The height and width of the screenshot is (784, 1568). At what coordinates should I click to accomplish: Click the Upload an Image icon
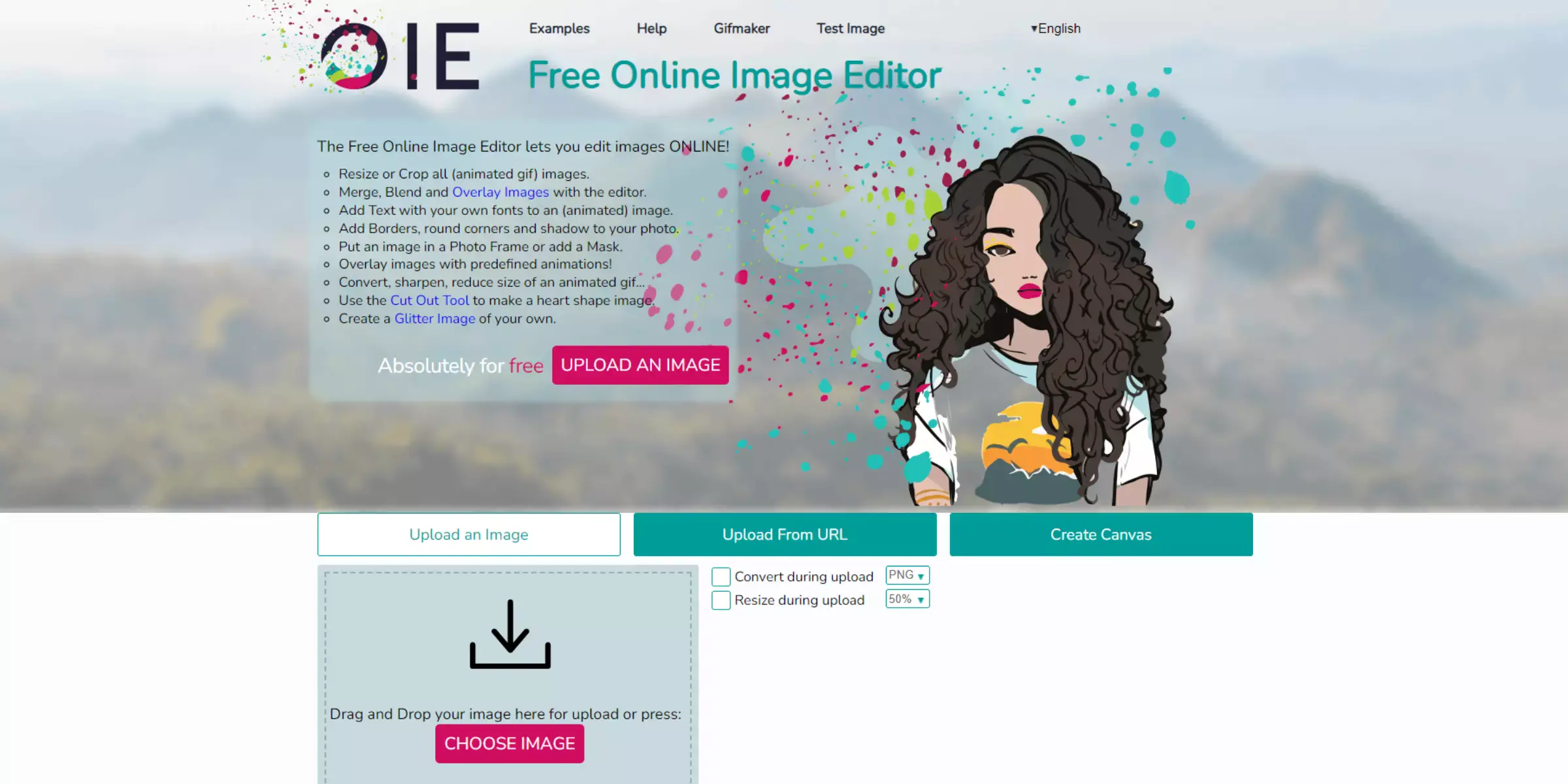tap(468, 534)
